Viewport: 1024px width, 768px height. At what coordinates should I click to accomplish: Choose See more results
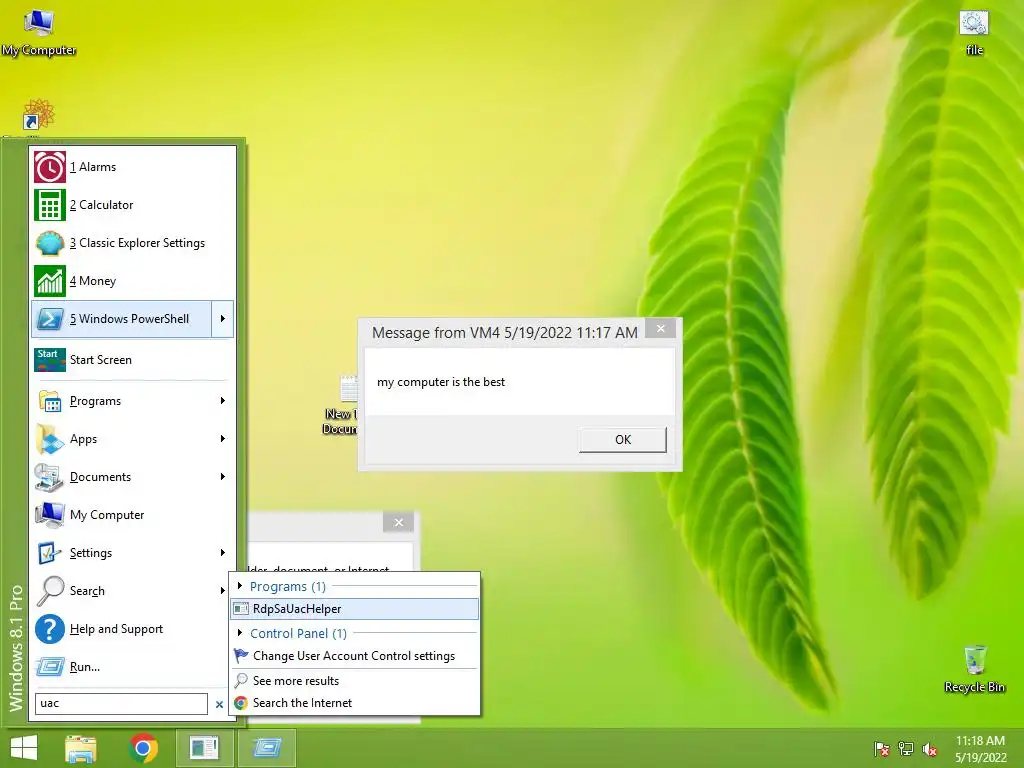(355, 680)
